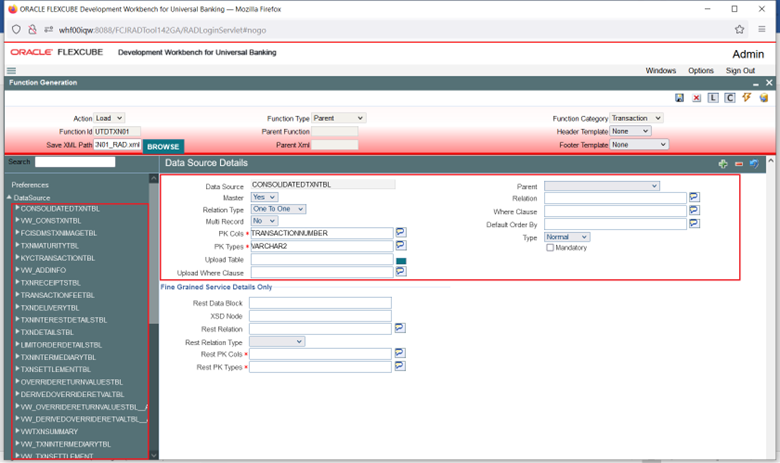Click the BROWSE button

pyautogui.click(x=163, y=147)
